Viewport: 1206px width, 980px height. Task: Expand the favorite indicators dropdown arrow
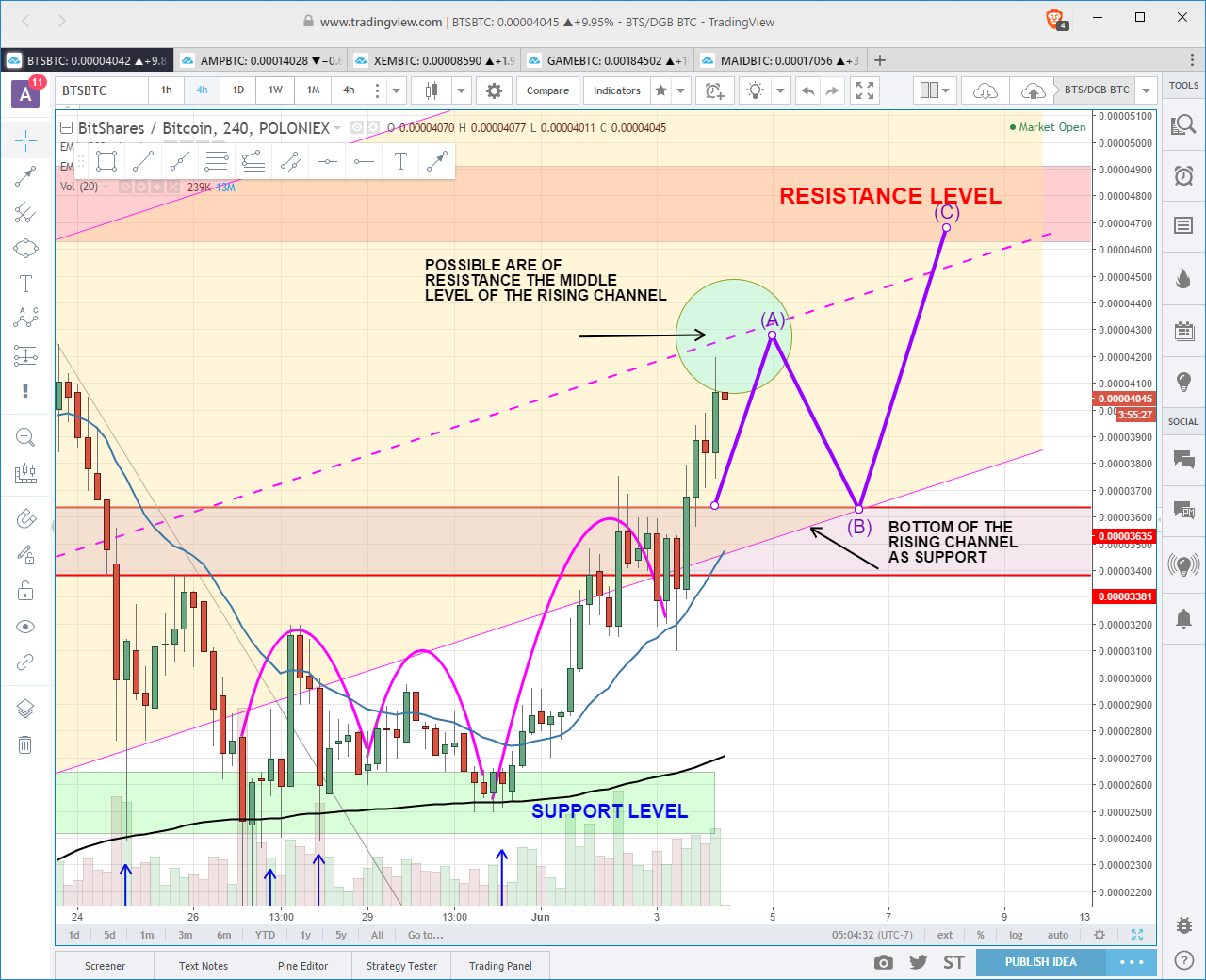pos(679,90)
